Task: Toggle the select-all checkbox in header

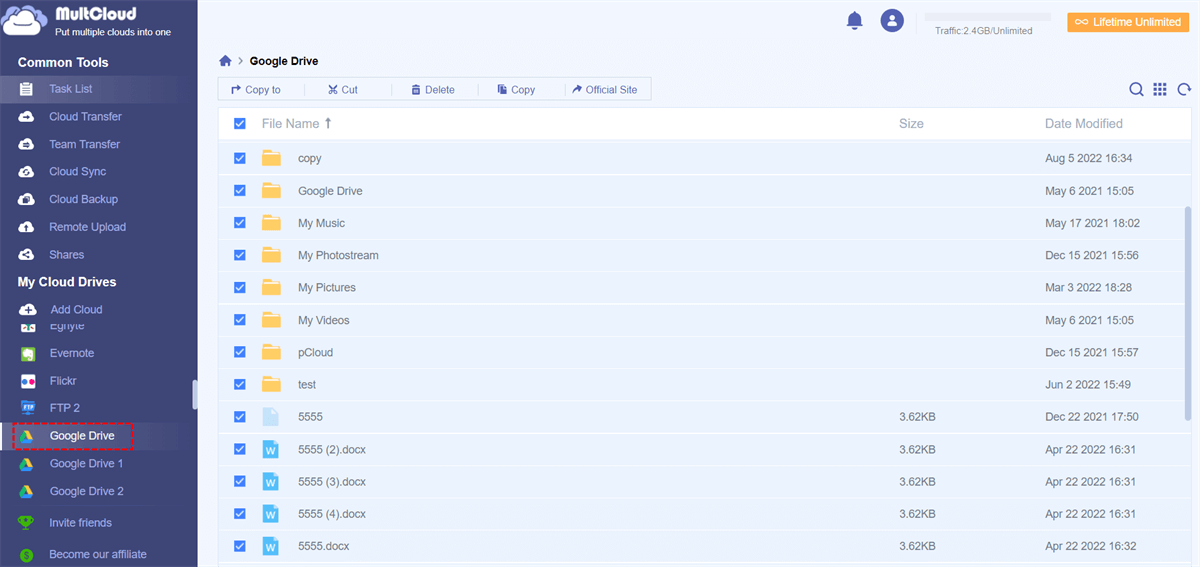Action: tap(240, 124)
